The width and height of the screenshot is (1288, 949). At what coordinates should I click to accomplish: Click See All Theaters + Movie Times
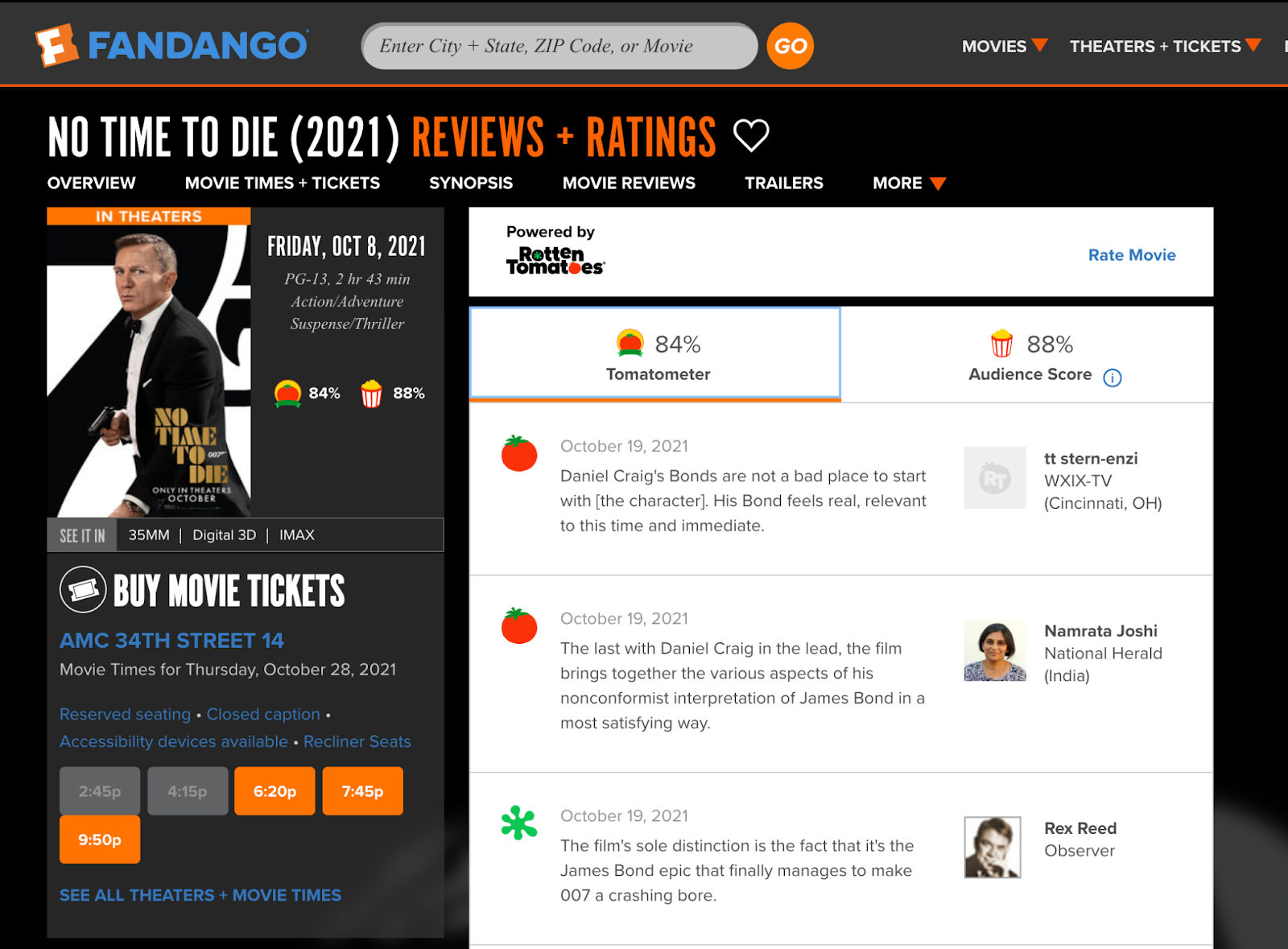tap(200, 895)
